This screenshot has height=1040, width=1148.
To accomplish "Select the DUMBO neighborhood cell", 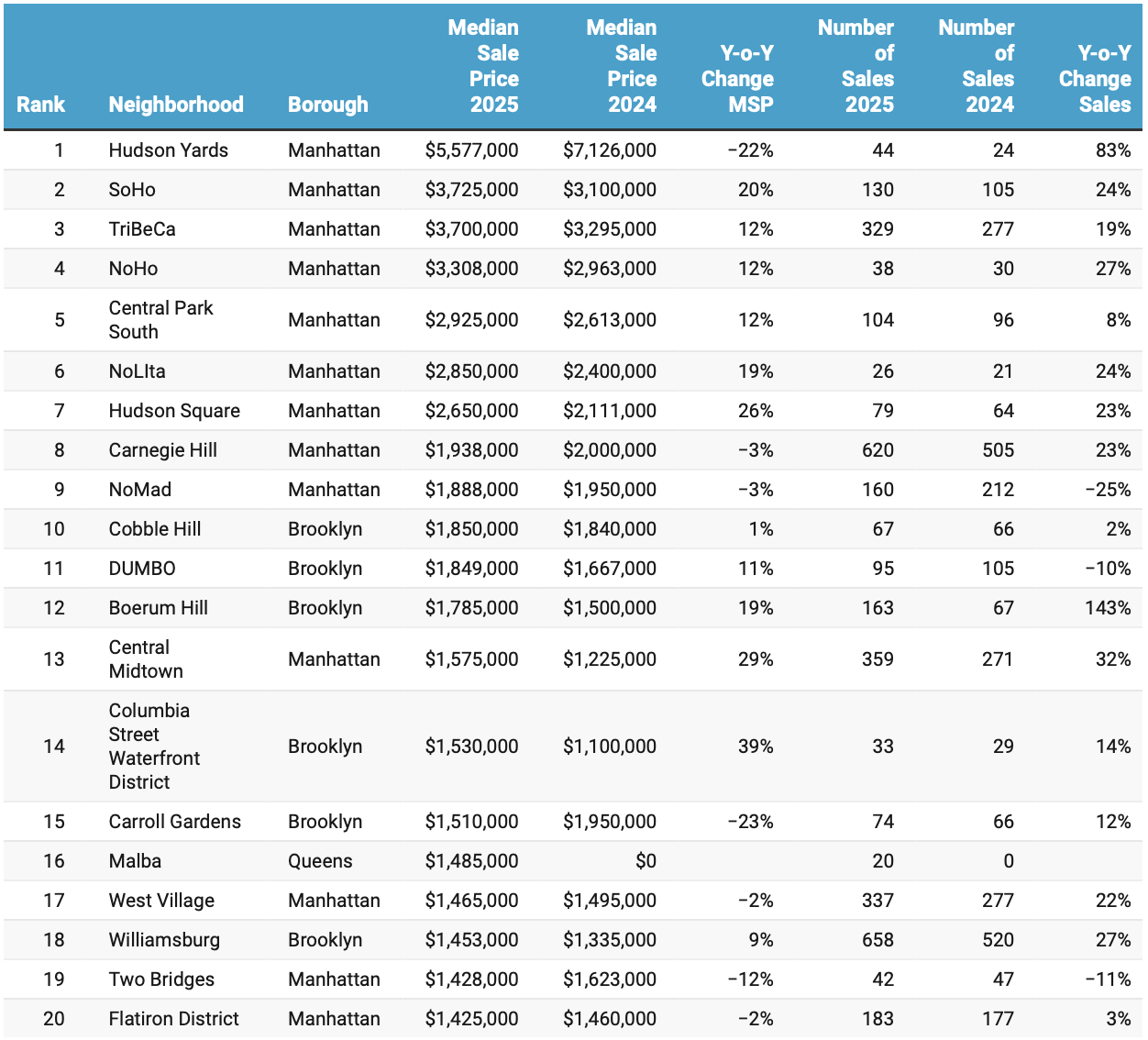I will click(142, 569).
